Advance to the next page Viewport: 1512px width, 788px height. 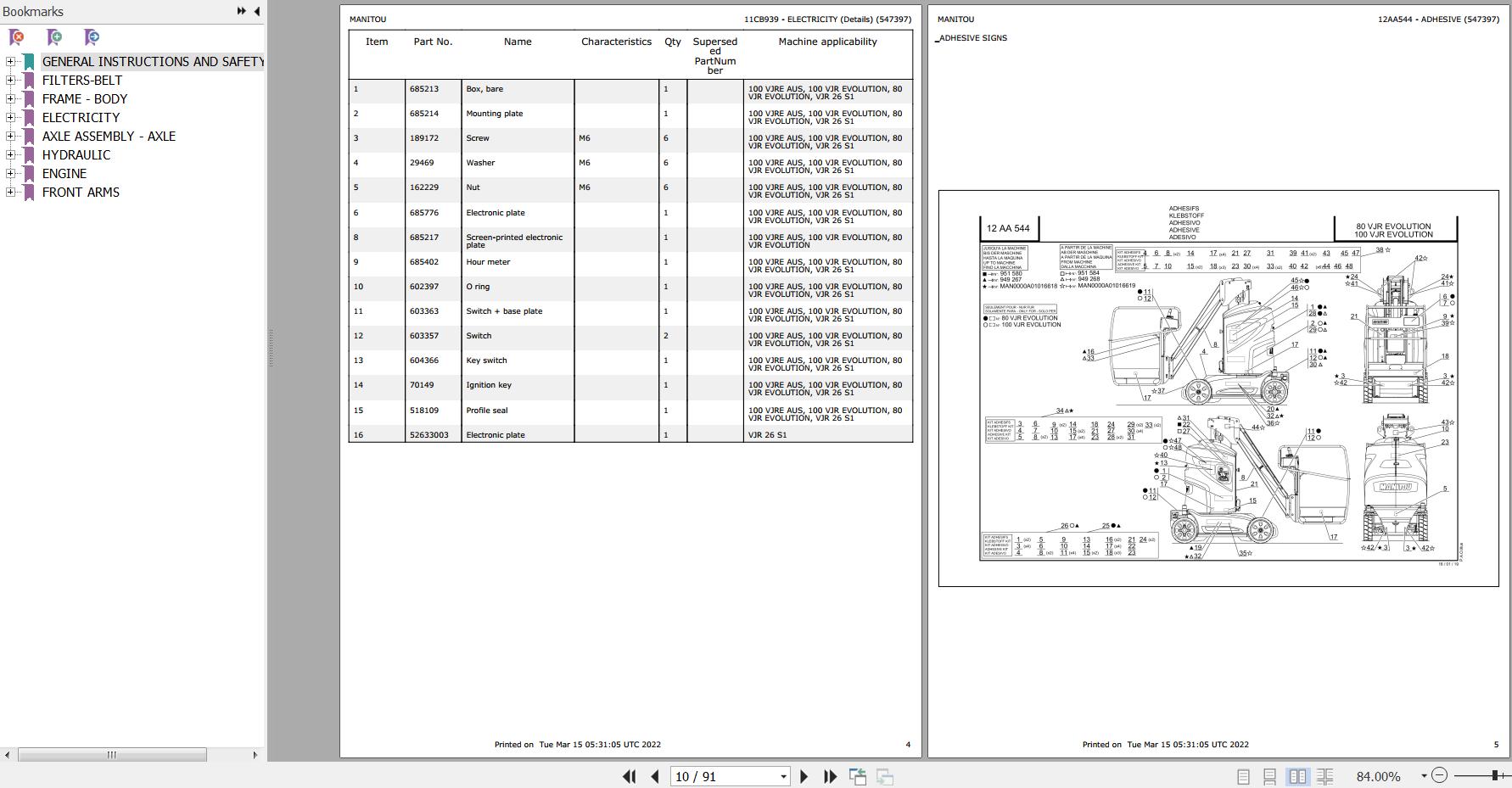pos(804,776)
